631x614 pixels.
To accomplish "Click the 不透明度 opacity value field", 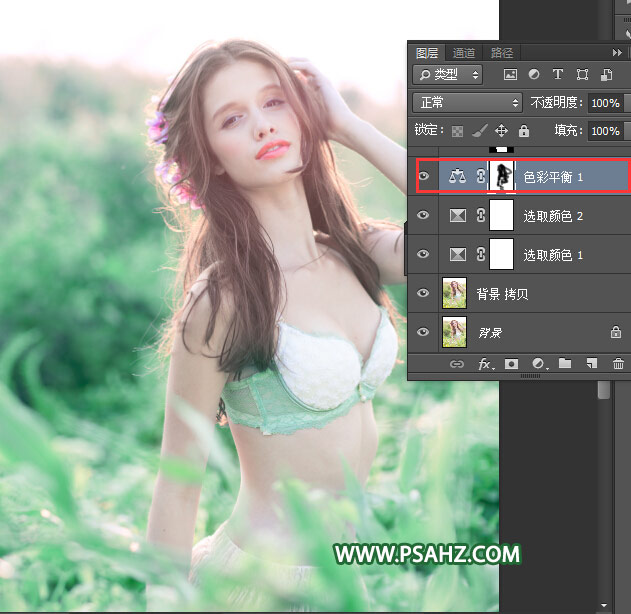I will tap(603, 103).
